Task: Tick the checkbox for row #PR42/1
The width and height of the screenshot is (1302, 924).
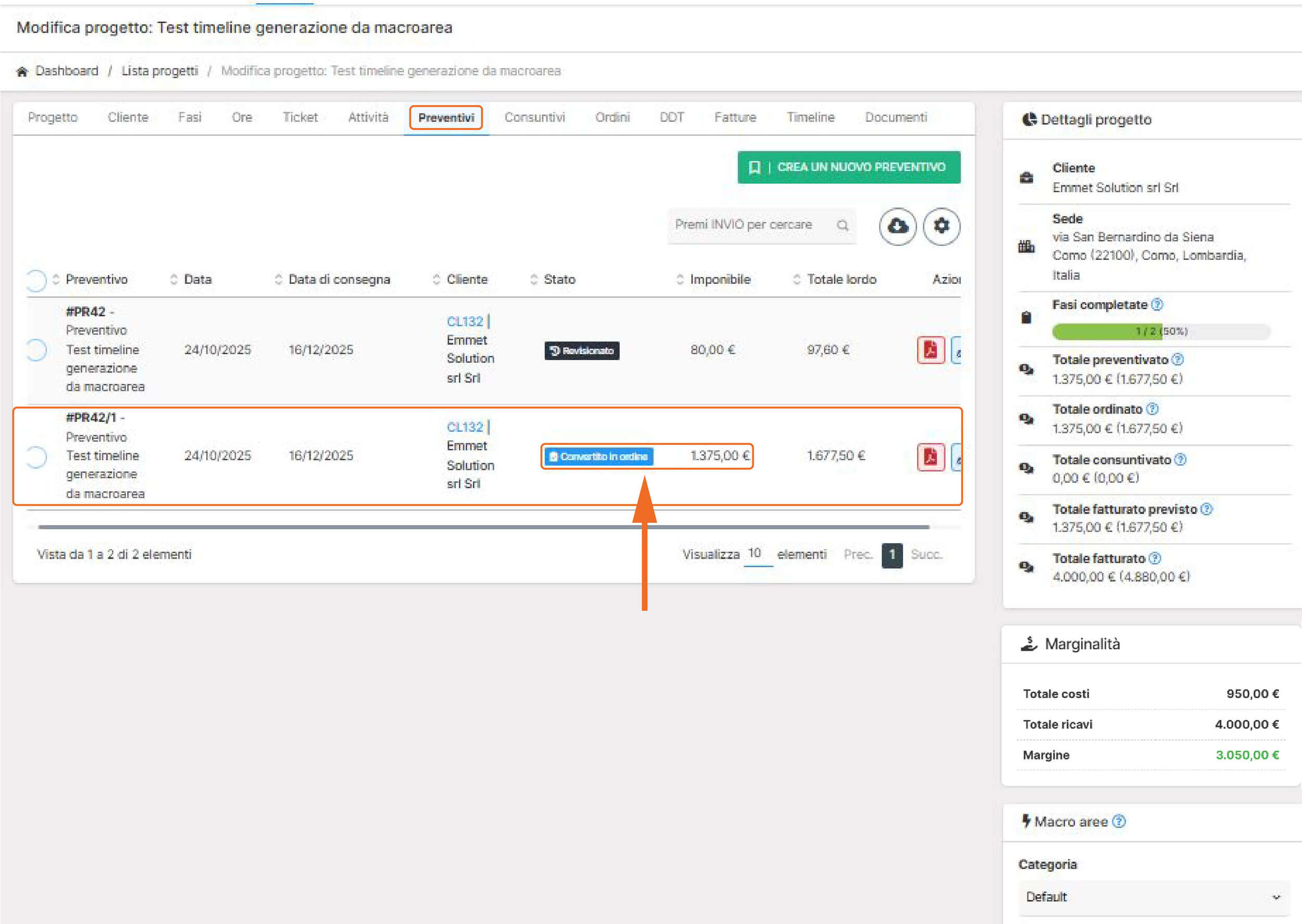Action: [35, 457]
